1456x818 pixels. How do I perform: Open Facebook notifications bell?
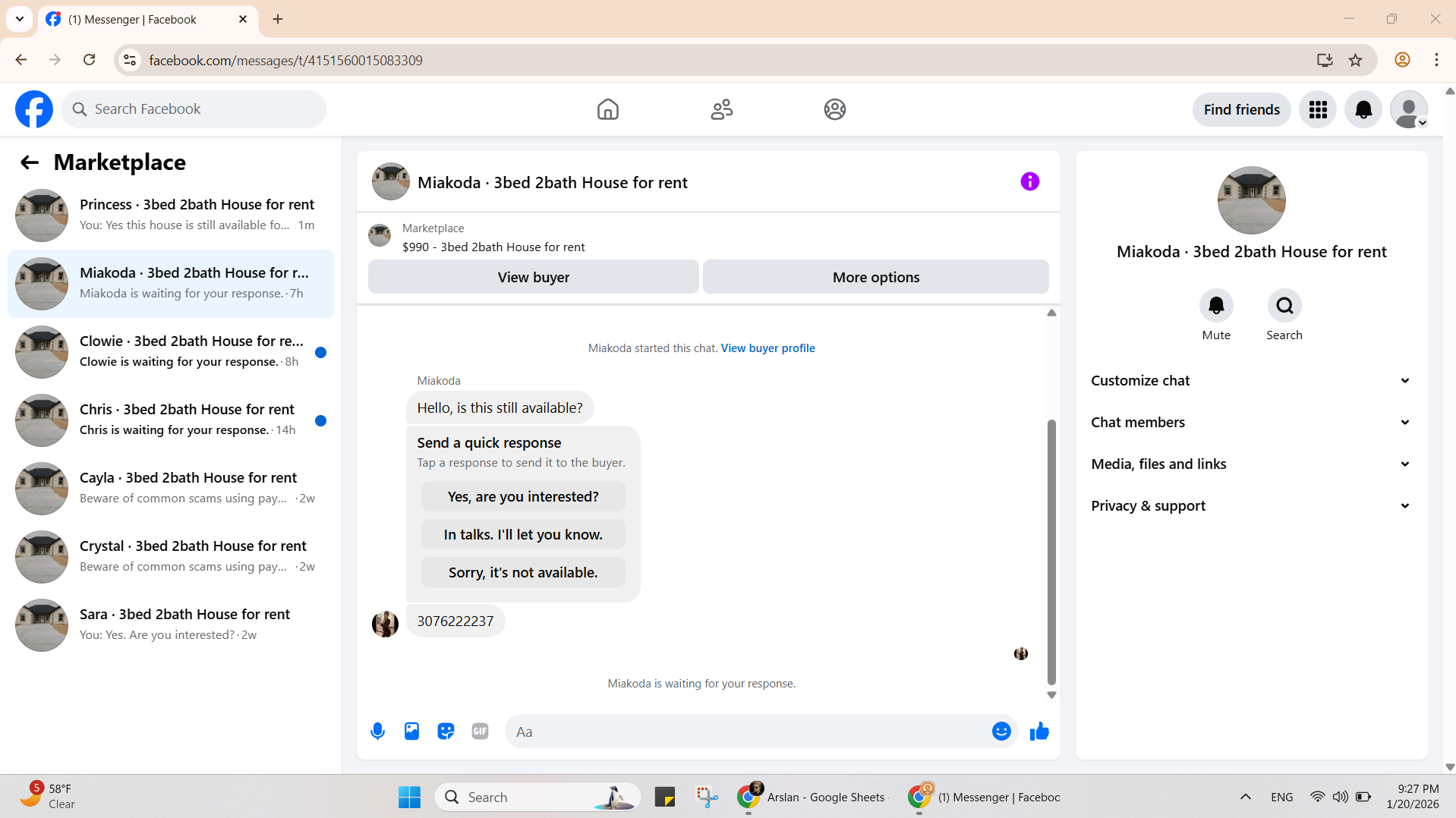[x=1363, y=110]
